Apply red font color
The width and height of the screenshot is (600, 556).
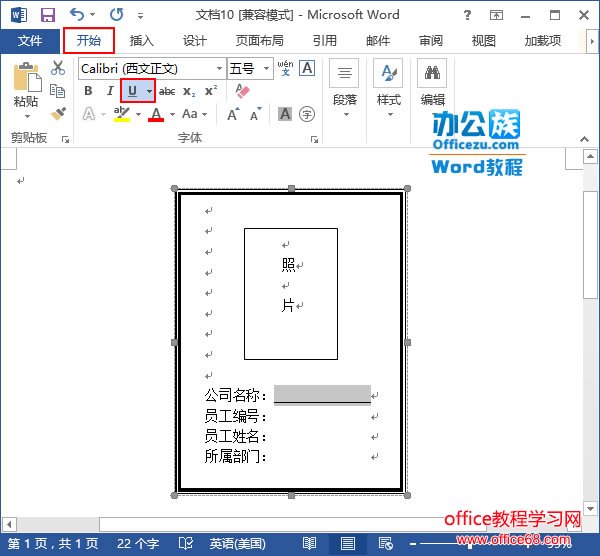tap(156, 114)
